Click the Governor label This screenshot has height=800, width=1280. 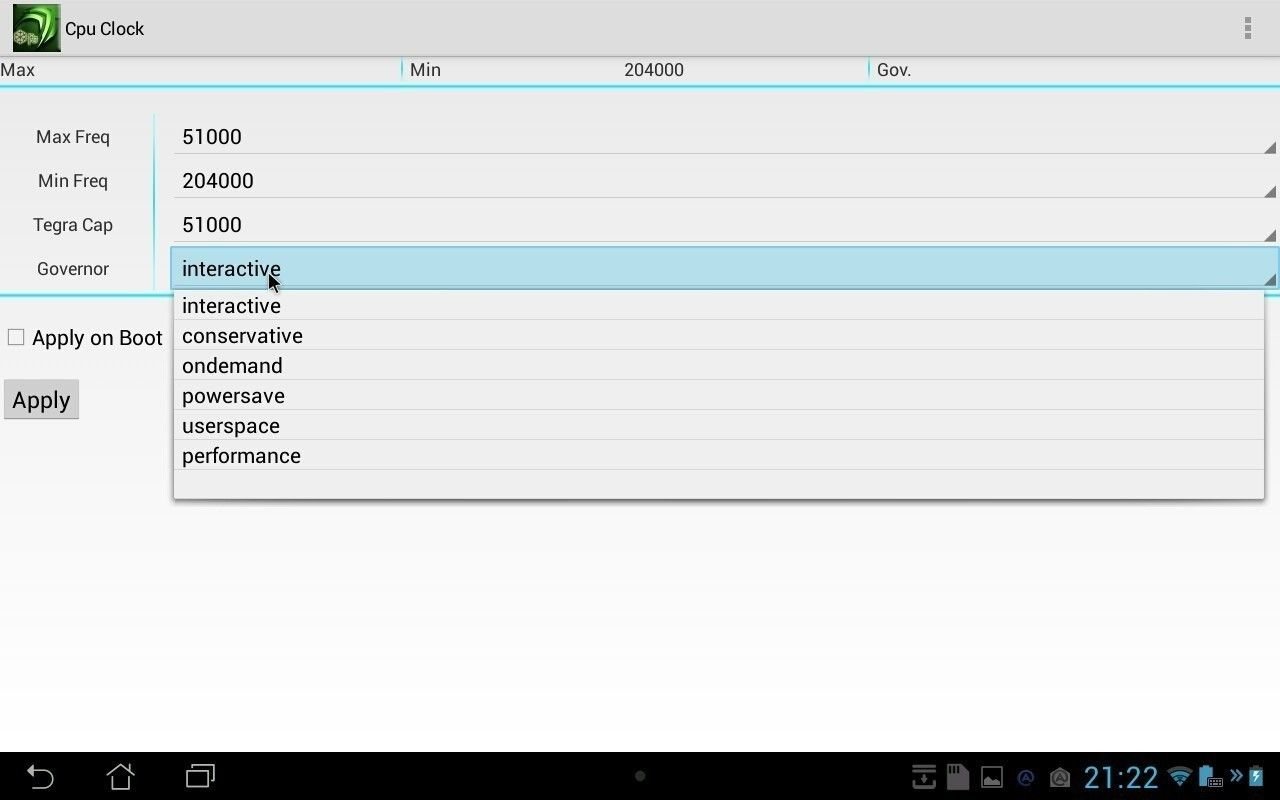pyautogui.click(x=73, y=268)
